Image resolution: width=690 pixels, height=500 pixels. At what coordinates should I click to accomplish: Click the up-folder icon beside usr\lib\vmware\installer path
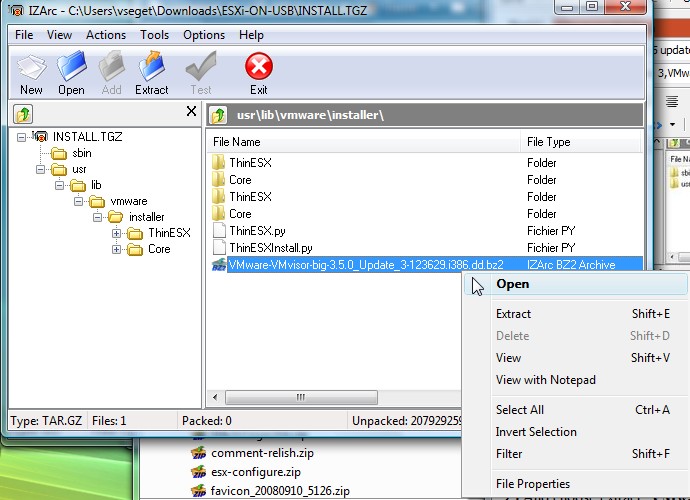[x=218, y=115]
